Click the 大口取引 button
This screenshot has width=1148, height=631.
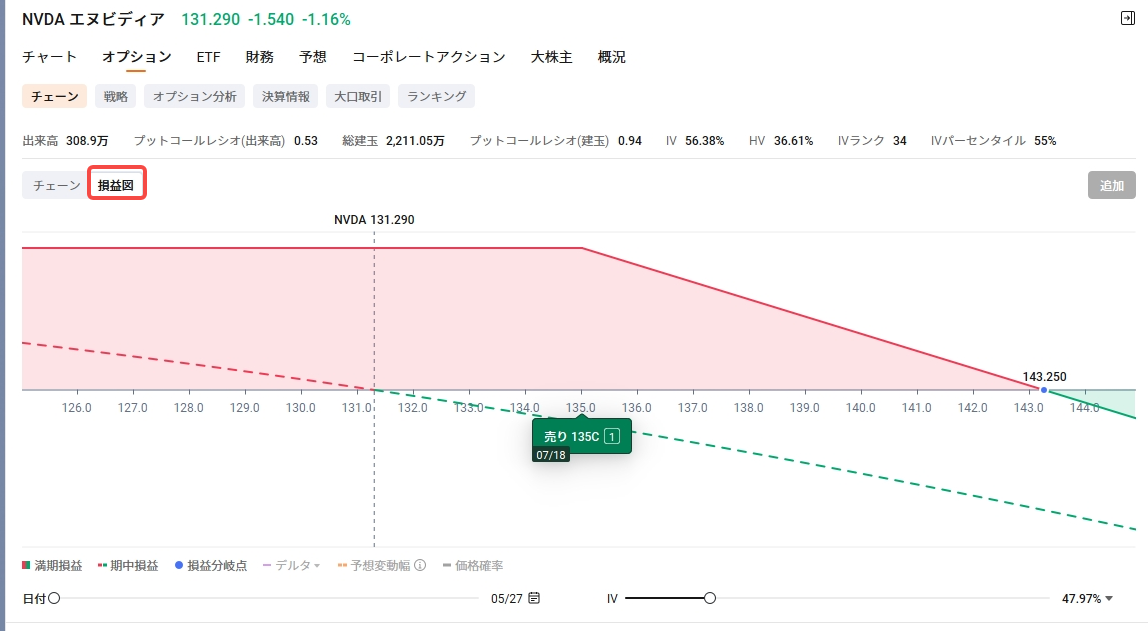pos(358,96)
